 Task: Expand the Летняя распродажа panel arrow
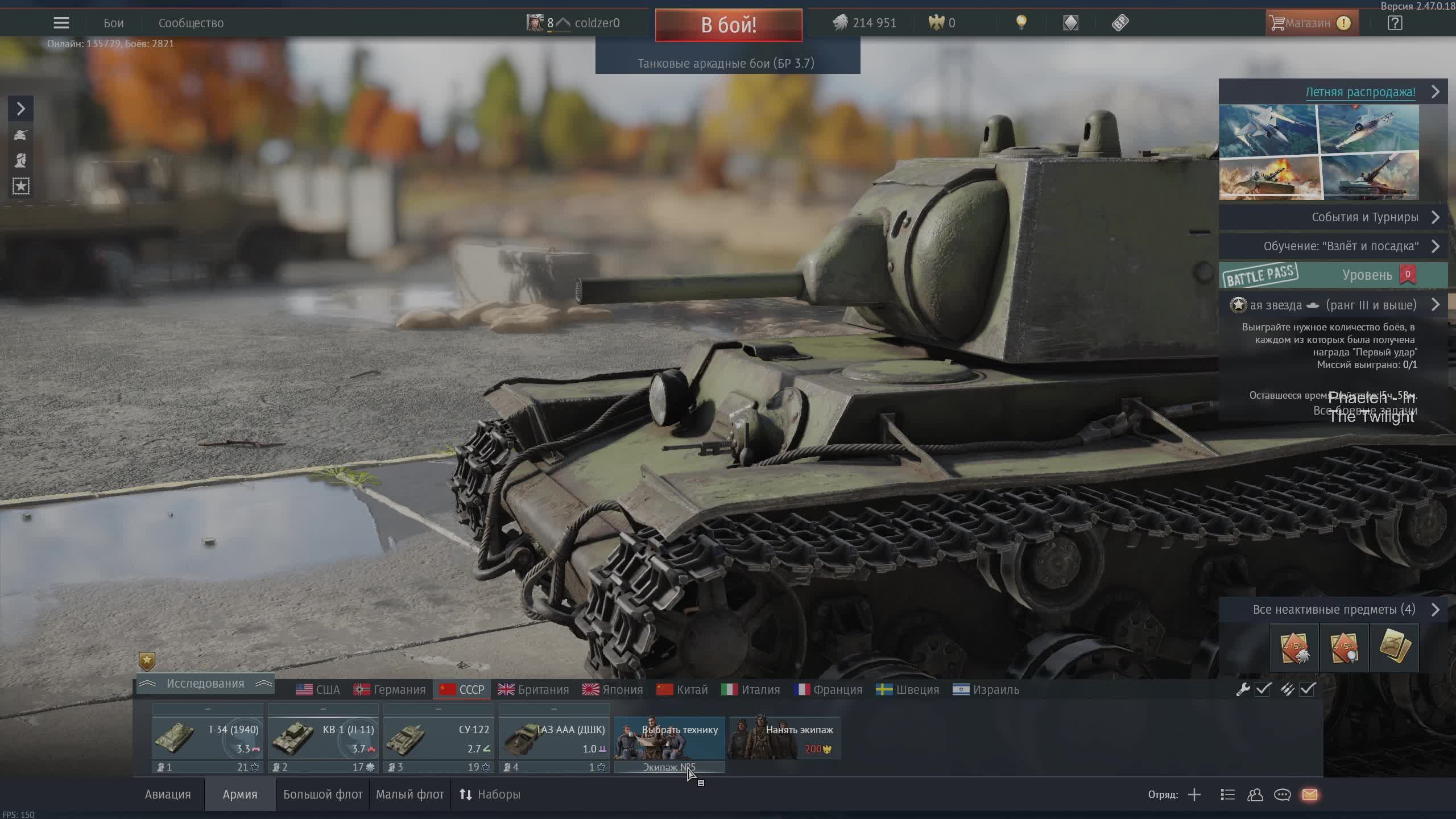(x=1435, y=92)
